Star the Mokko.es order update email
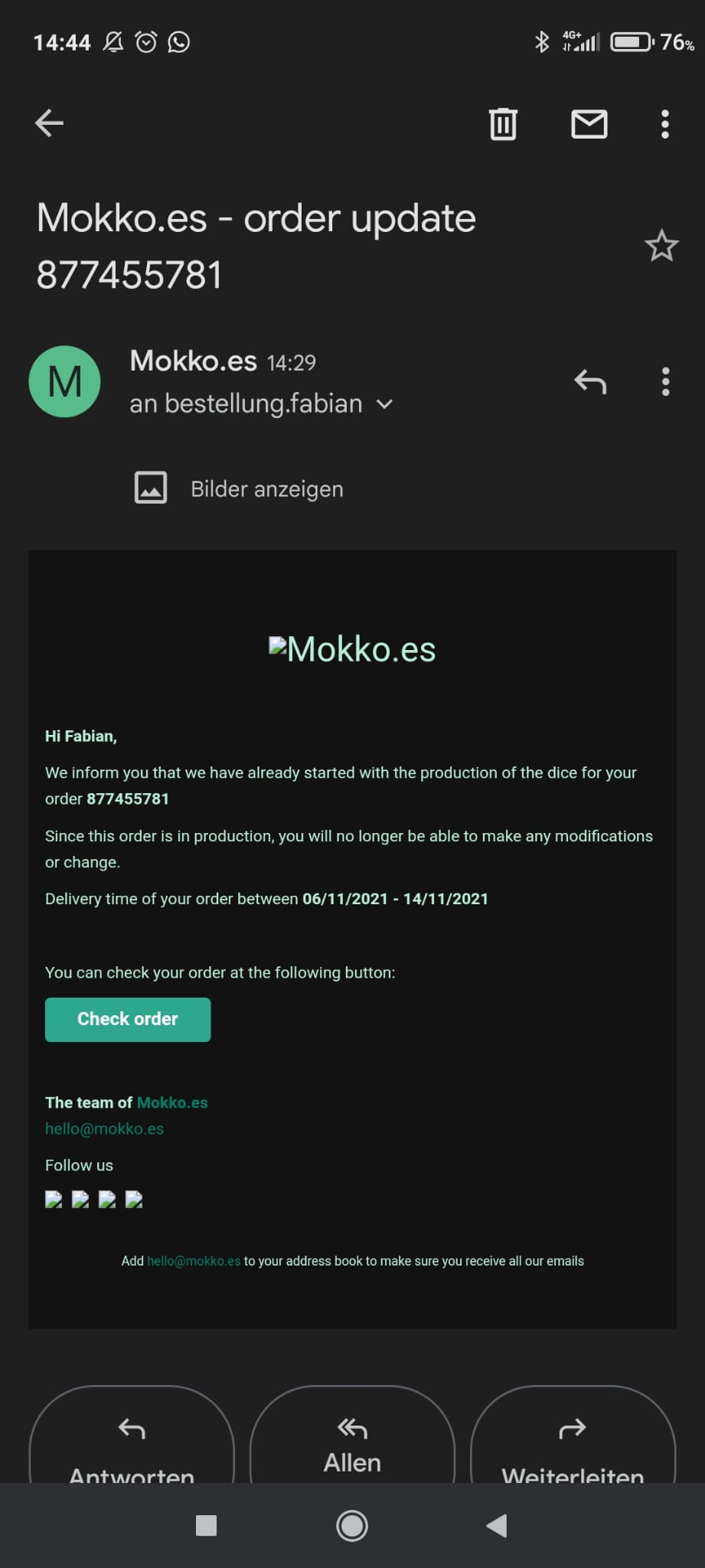Screen dimensions: 705x1568 tap(661, 247)
